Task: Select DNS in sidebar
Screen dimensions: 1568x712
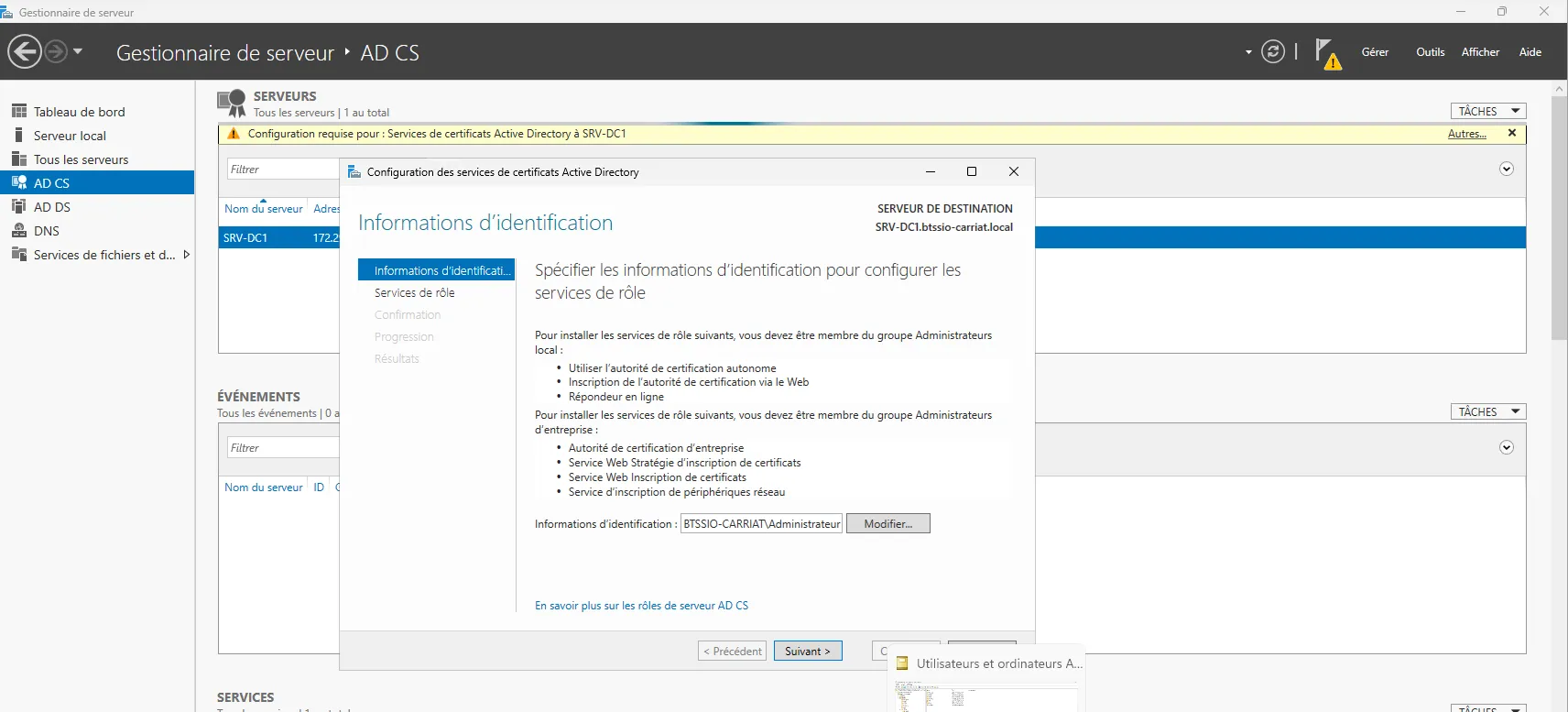Action: (x=46, y=231)
